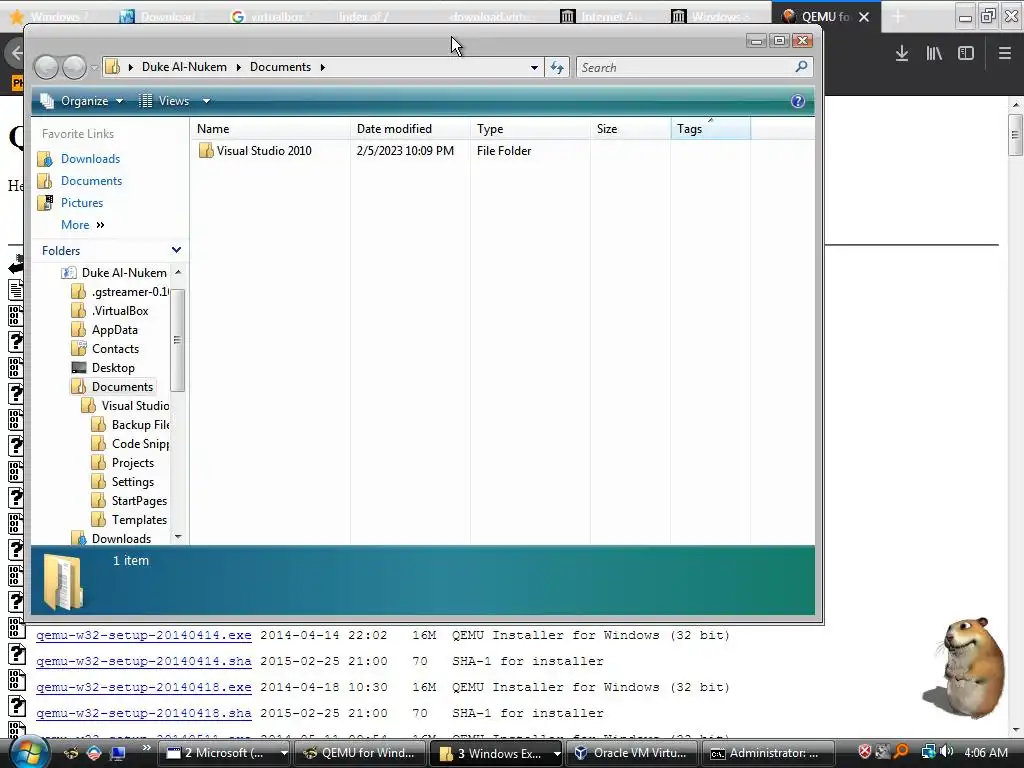Open browser hamburger menu
Viewport: 1024px width, 768px height.
coord(1004,54)
